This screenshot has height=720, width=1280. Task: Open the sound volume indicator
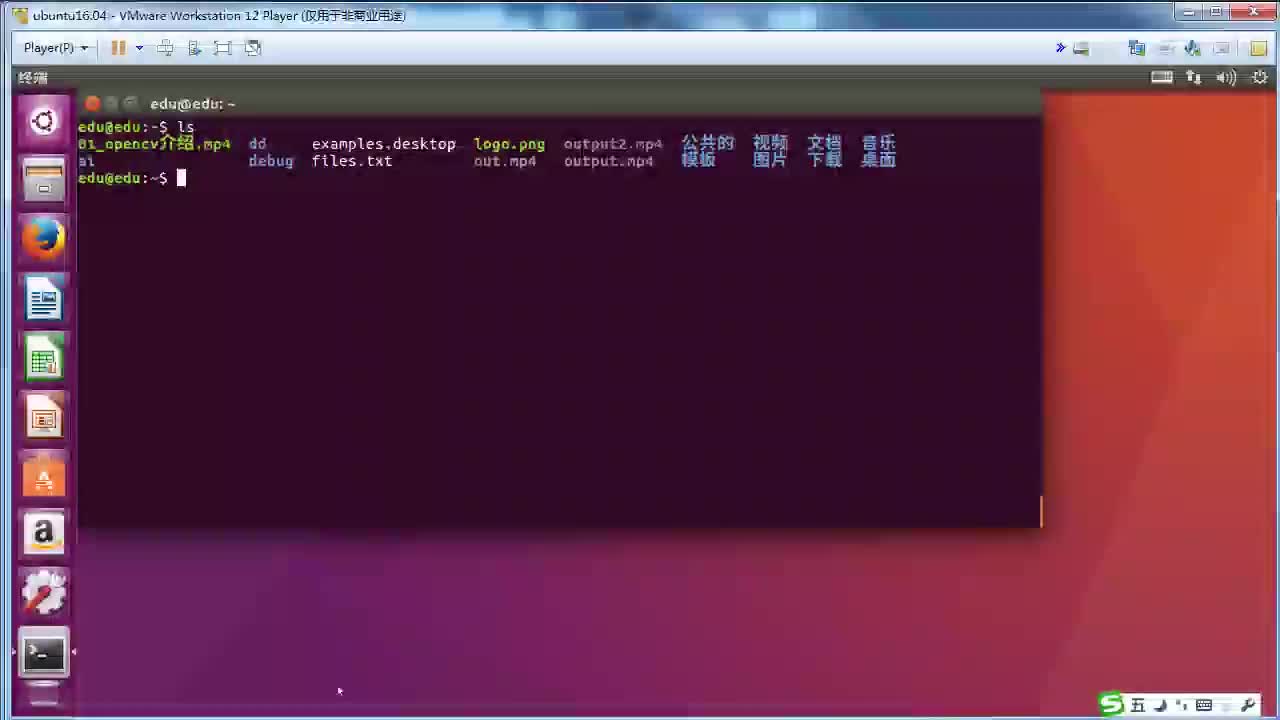click(x=1227, y=77)
